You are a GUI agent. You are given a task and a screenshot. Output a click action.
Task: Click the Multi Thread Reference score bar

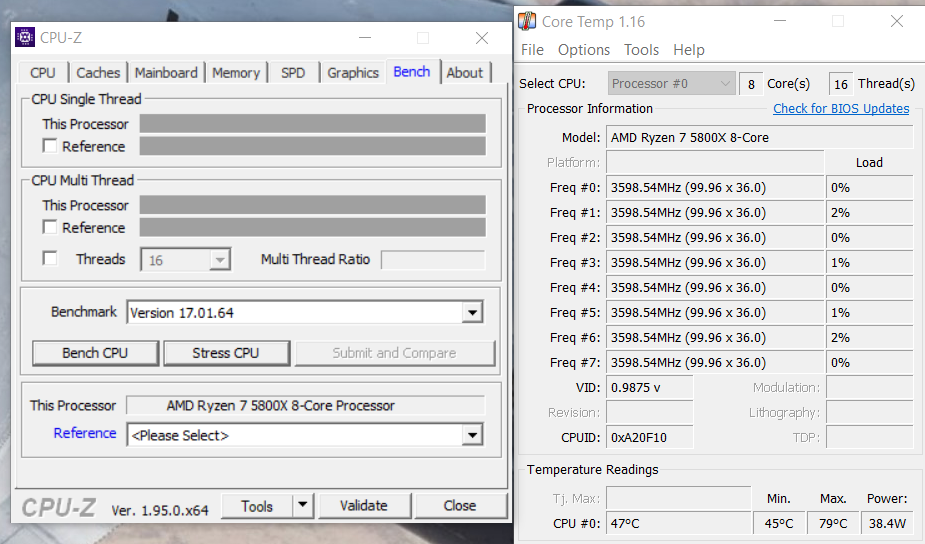point(313,227)
